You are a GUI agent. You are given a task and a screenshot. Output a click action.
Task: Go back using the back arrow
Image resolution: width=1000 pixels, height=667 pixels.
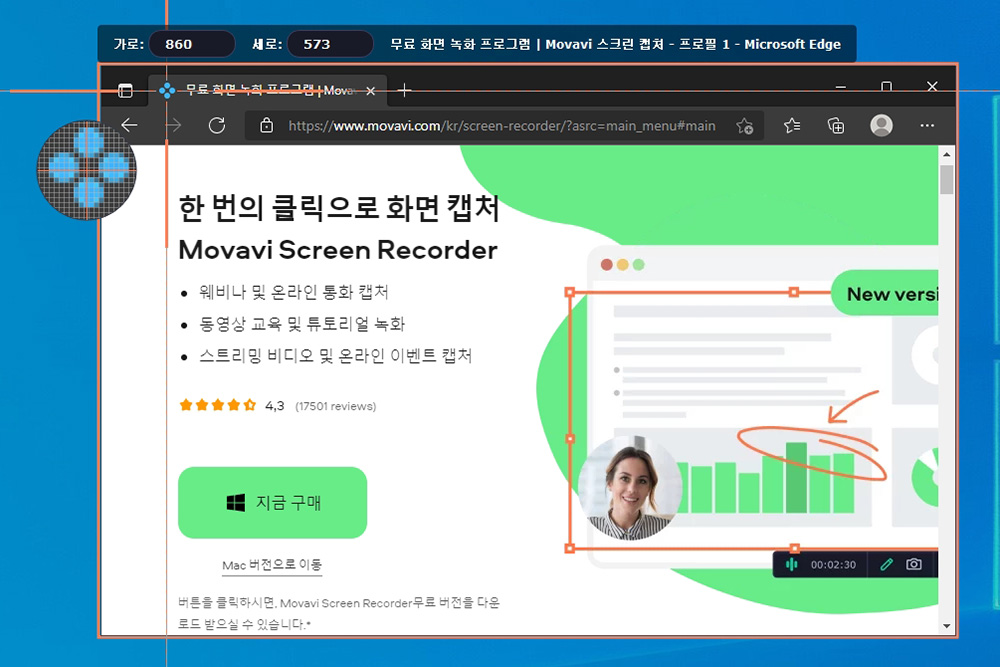[130, 125]
